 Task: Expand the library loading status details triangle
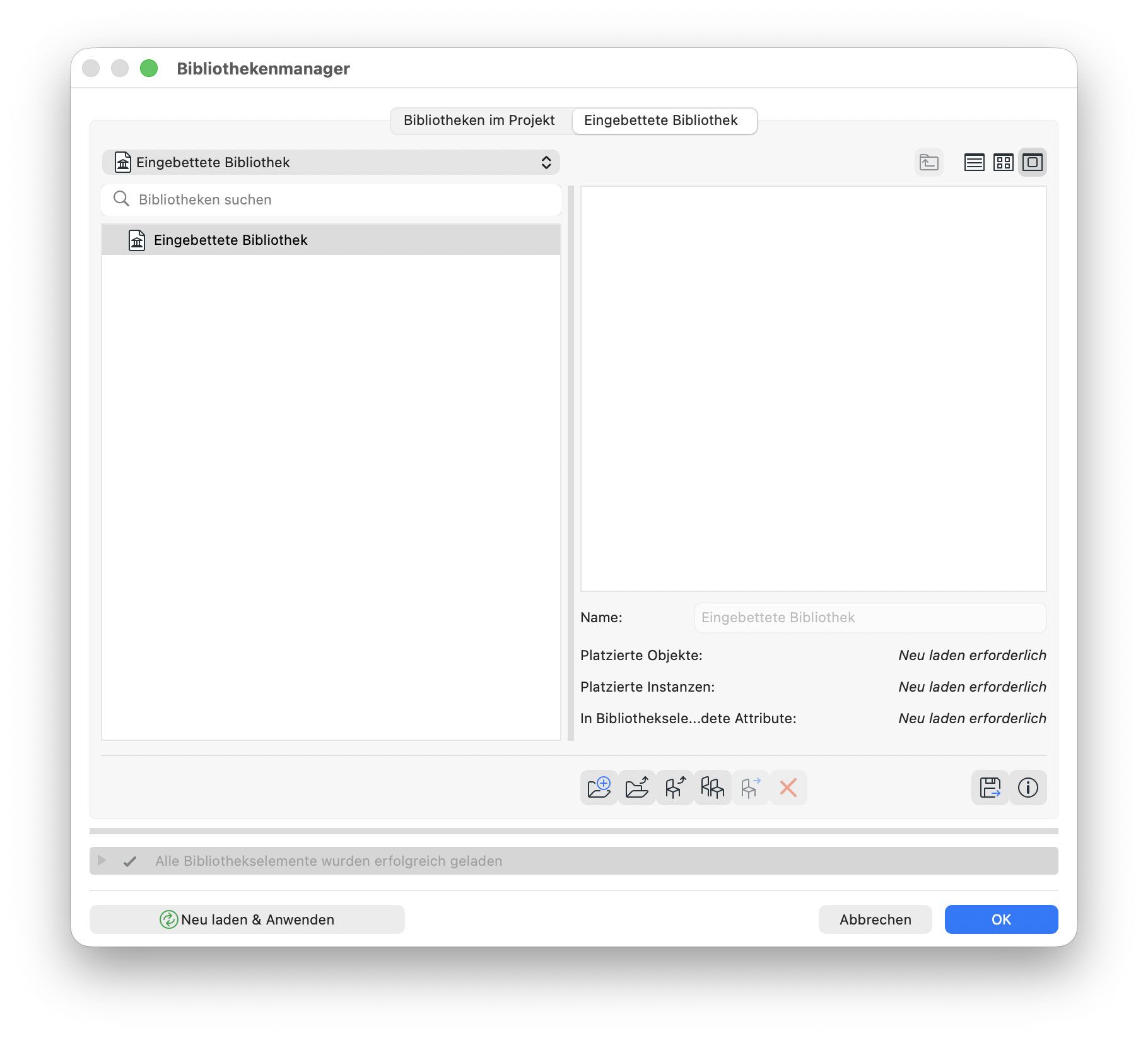pyautogui.click(x=102, y=861)
